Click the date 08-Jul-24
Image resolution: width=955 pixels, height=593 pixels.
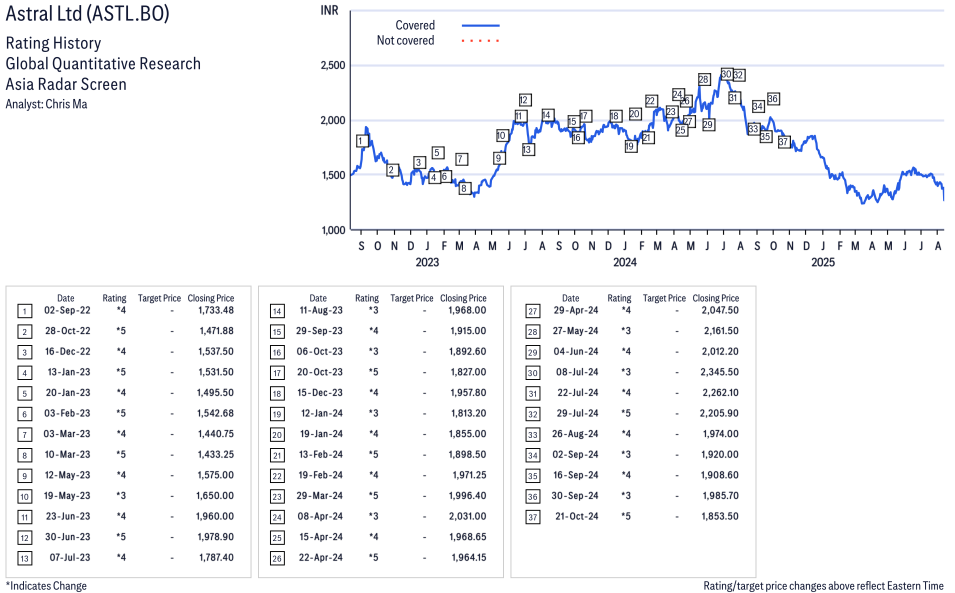pos(576,372)
